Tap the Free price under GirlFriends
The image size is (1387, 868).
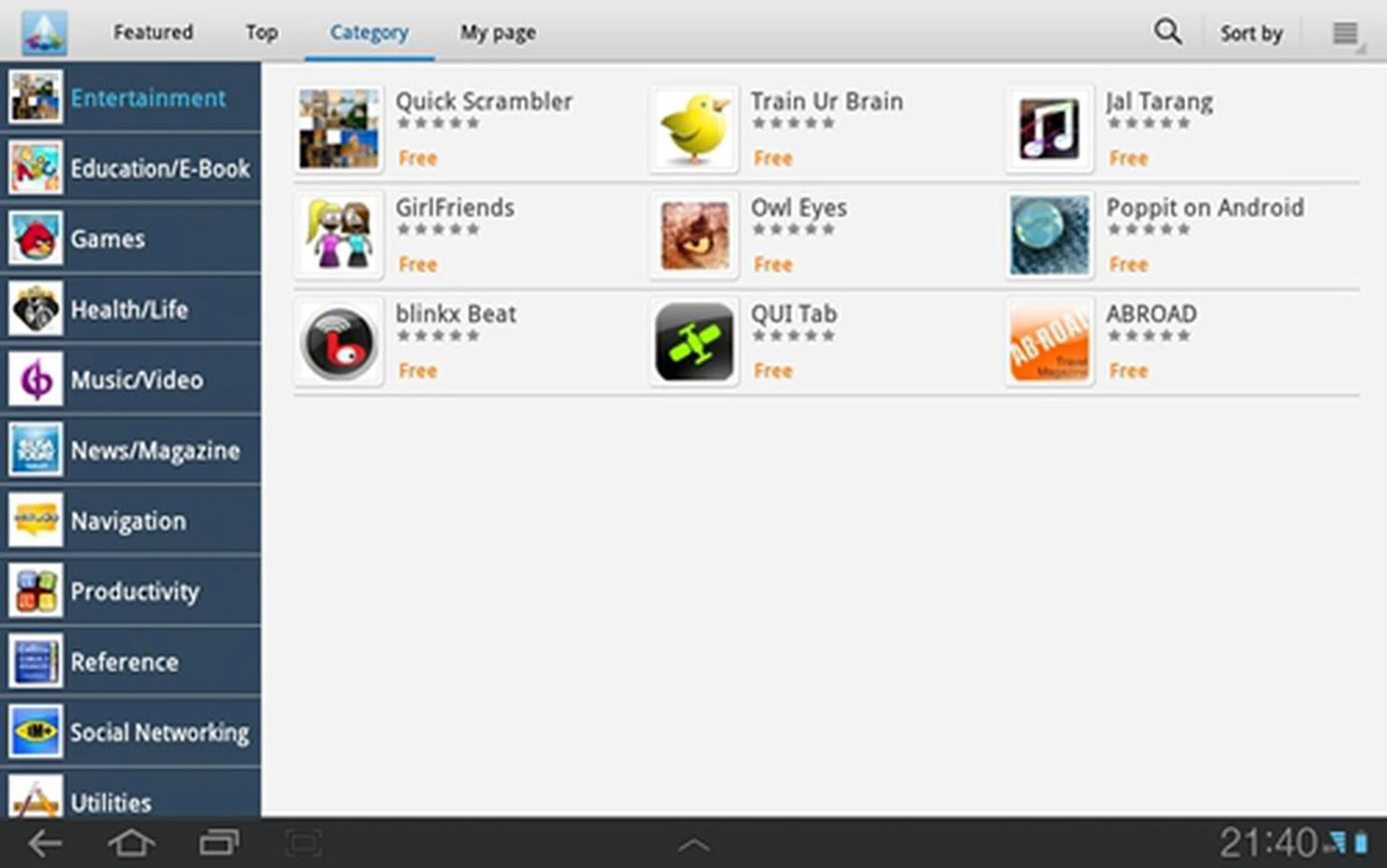[418, 264]
